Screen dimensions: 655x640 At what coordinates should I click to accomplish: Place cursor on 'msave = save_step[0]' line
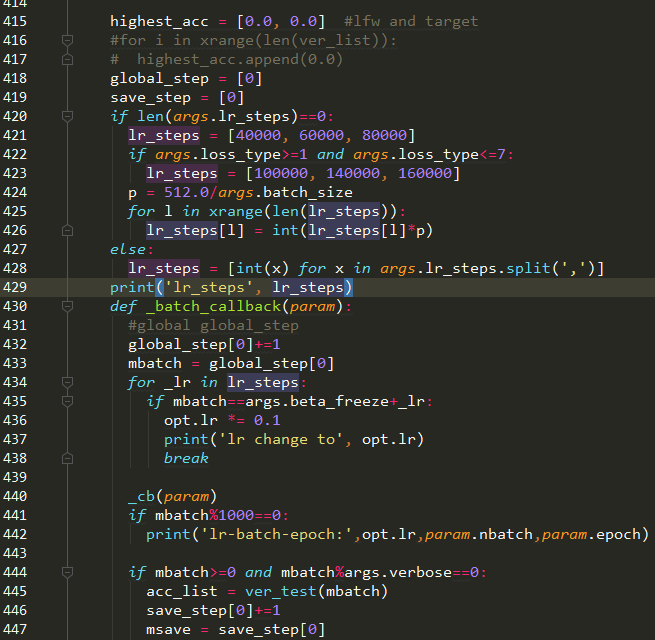[x=236, y=630]
